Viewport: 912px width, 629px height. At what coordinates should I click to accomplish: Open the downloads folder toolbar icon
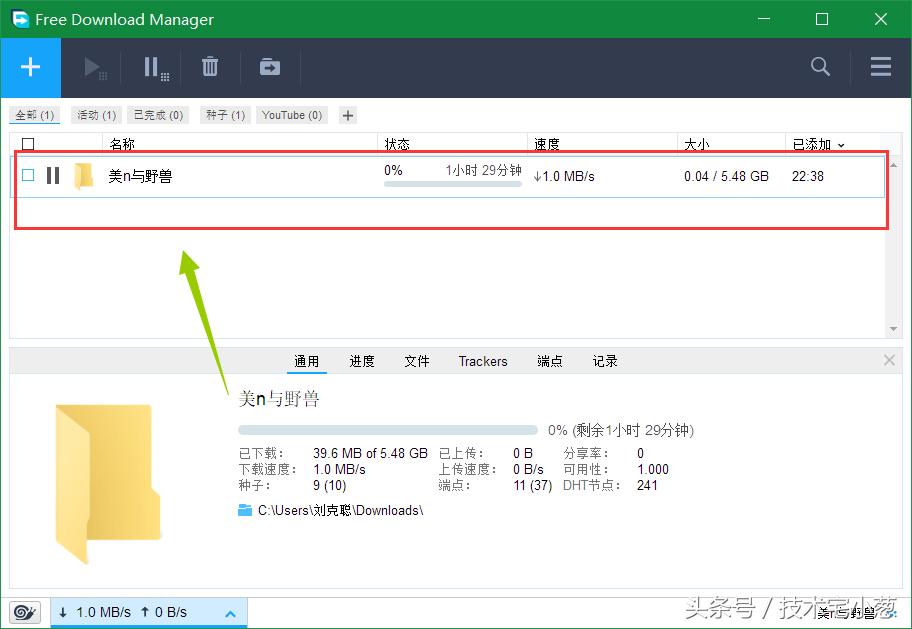point(268,67)
